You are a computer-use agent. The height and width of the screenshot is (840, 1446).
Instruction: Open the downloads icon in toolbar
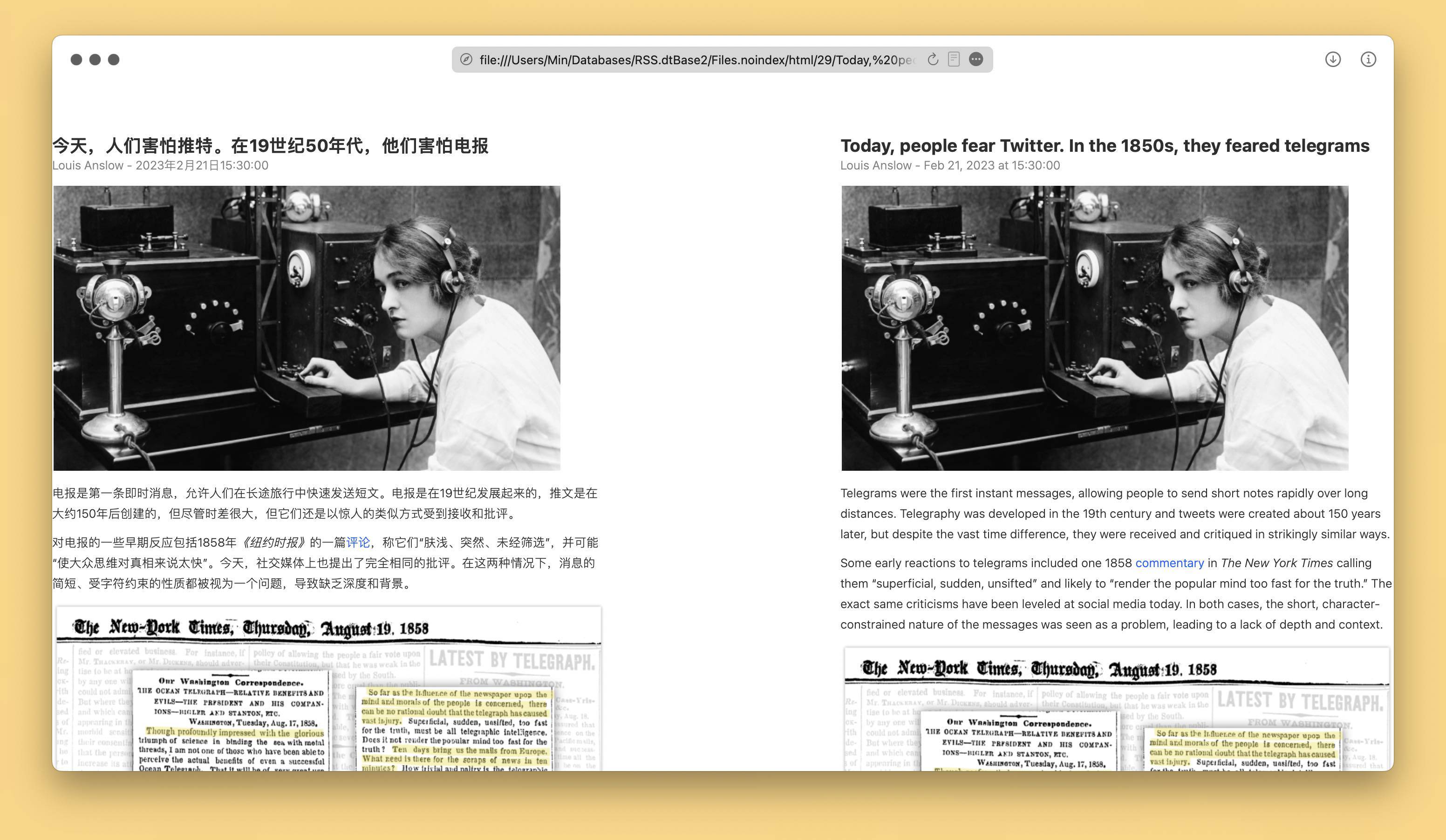point(1333,60)
